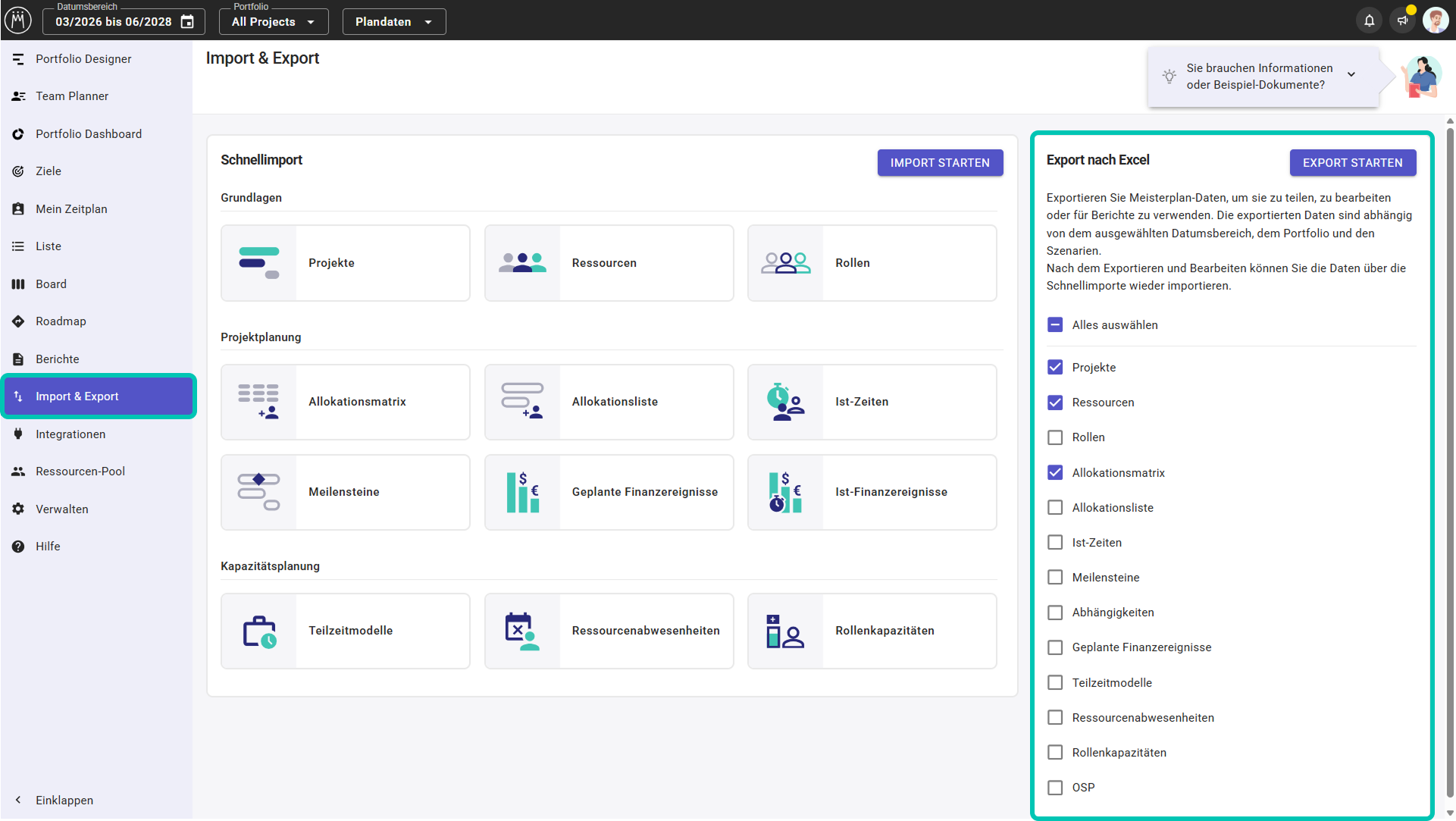Click the Rollen import card icon
Screen dimensions: 1456x821
pyautogui.click(x=785, y=263)
